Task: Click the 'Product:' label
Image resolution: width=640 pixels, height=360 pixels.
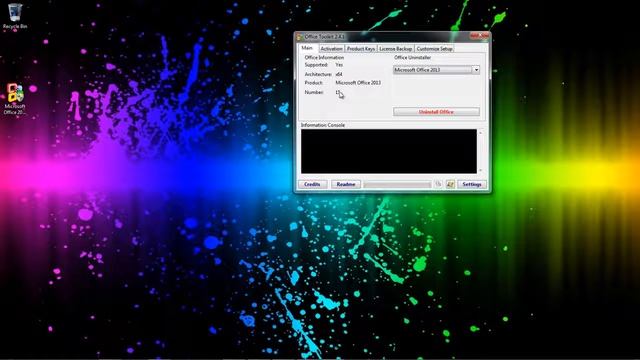Action: [x=313, y=83]
